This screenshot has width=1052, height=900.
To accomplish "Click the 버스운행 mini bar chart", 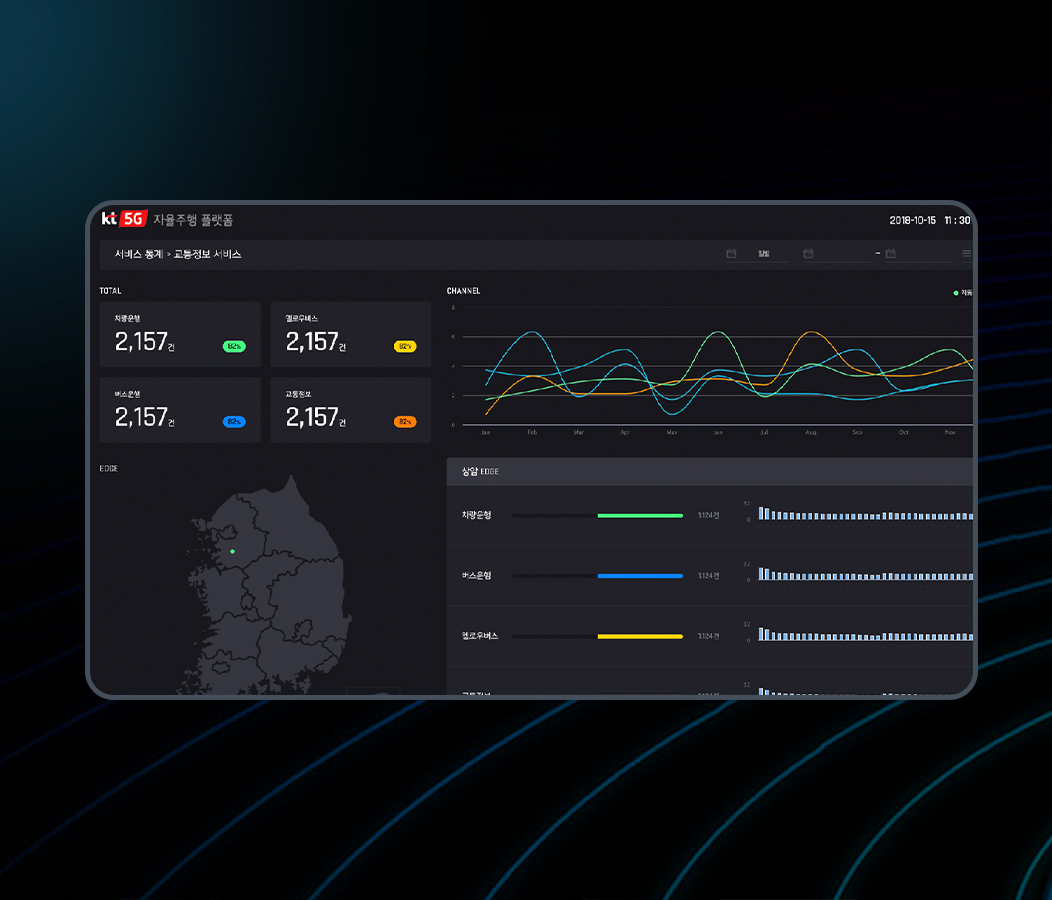I will point(865,574).
